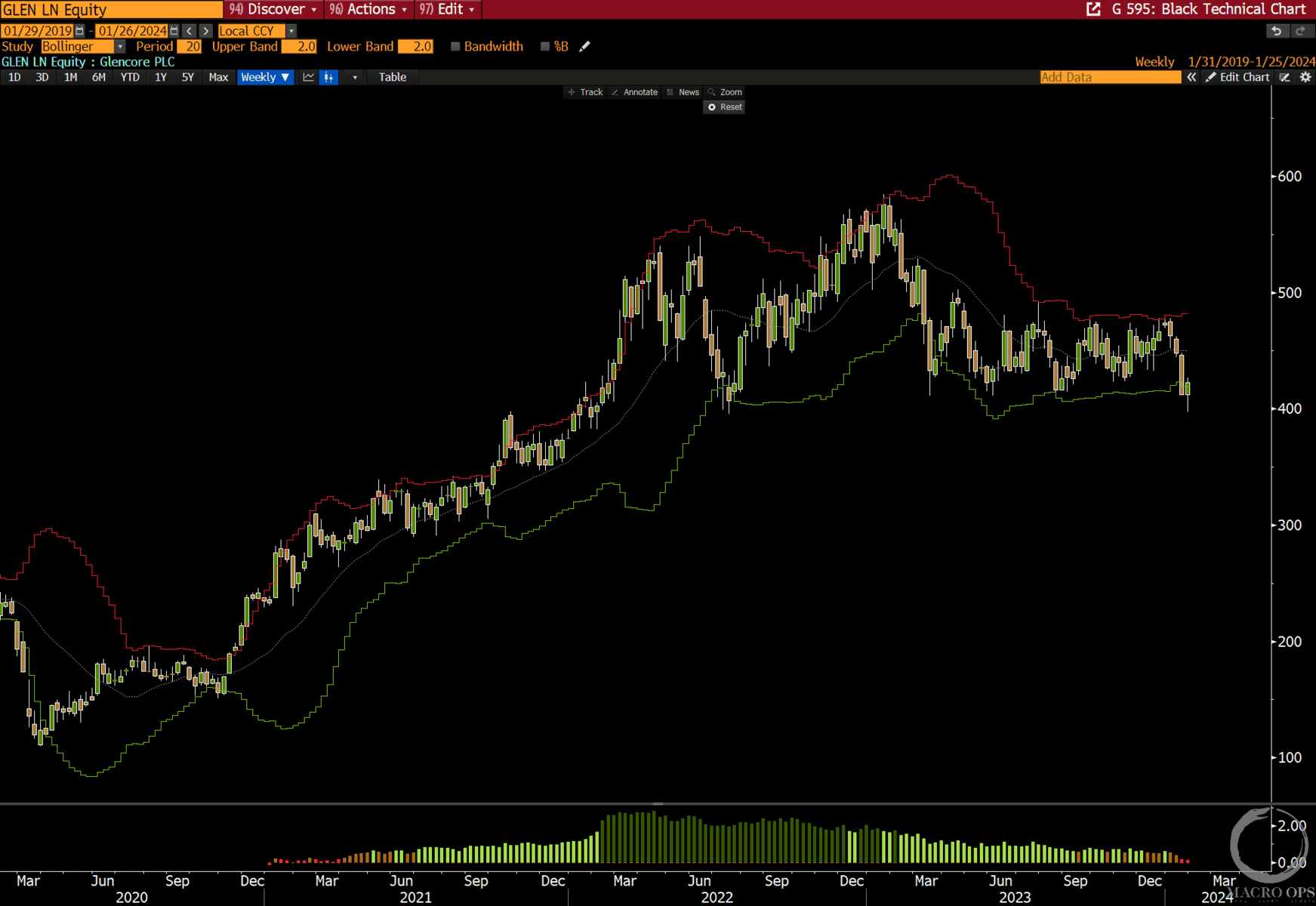
Task: Click the 100 price axis label
Action: (1290, 757)
